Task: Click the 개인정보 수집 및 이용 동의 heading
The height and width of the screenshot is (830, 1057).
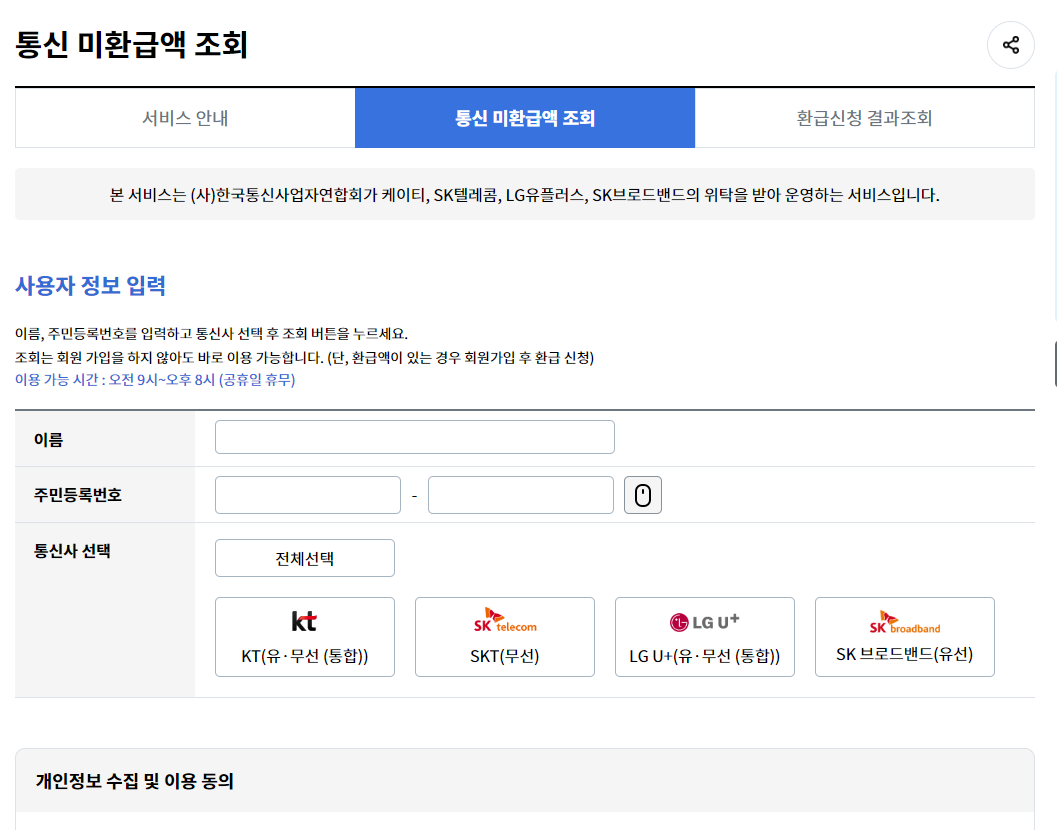Action: click(135, 781)
